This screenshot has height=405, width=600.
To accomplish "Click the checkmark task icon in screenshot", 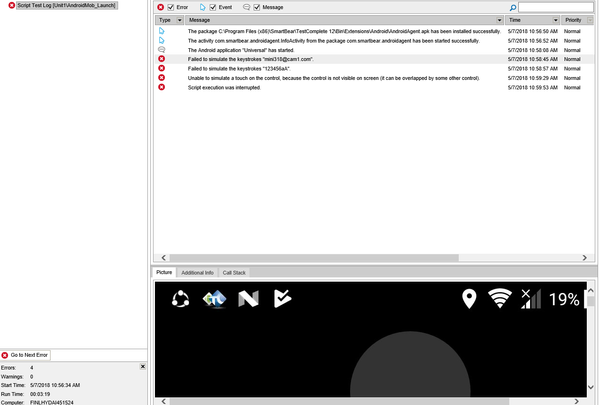I will point(283,299).
